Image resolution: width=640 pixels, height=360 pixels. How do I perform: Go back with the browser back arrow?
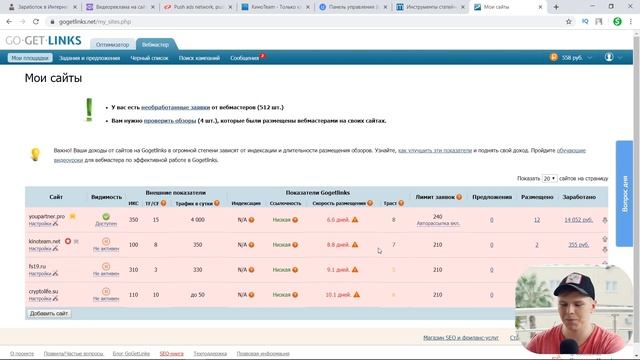click(9, 22)
